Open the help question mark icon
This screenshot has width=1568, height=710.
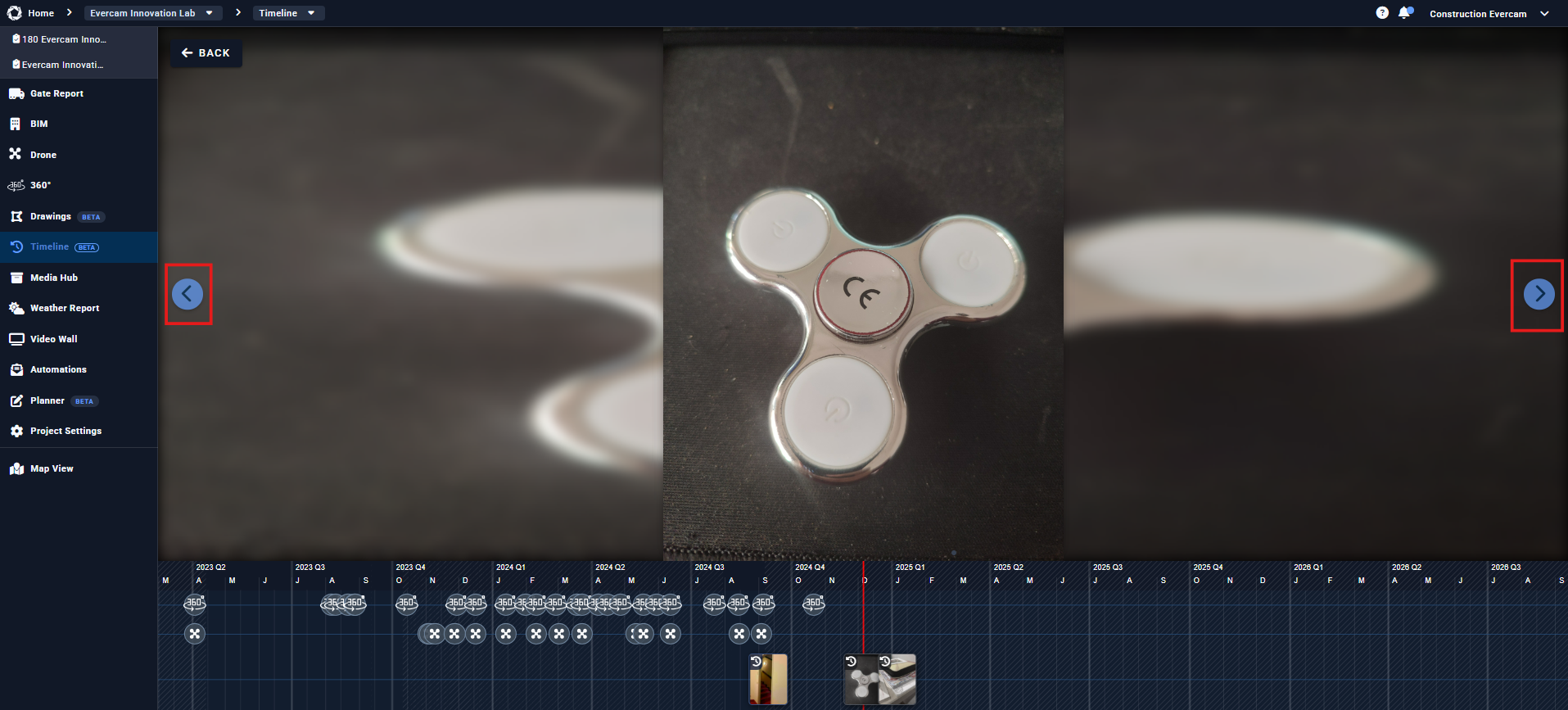[1382, 13]
